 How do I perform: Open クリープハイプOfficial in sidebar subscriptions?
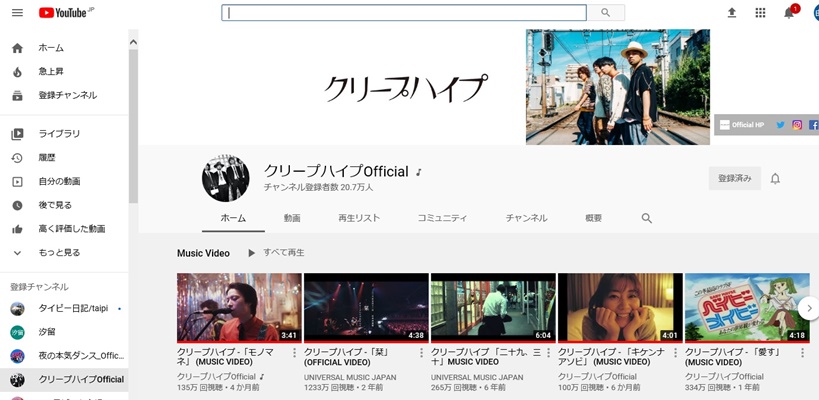(x=64, y=380)
